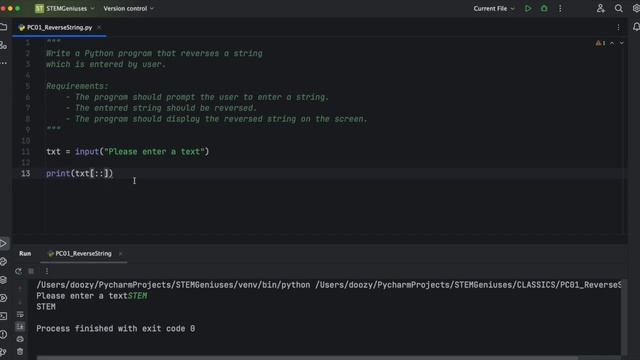This screenshot has width=640, height=360.
Task: Close the PC01_ReverseString run tab
Action: 120,254
